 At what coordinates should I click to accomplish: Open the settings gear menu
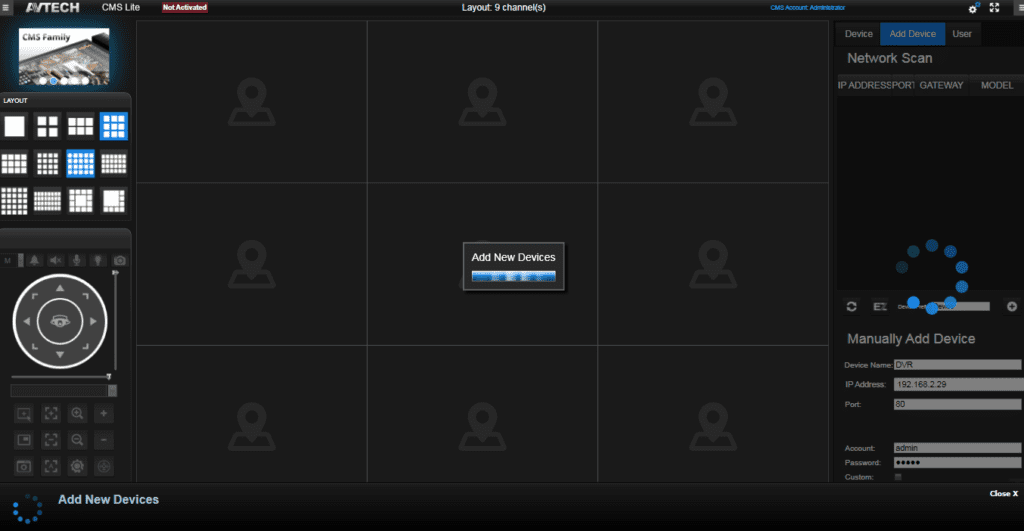pos(973,8)
